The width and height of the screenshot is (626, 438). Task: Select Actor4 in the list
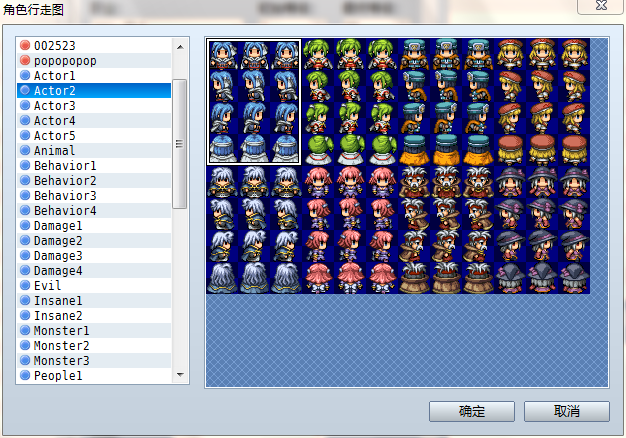tap(94, 121)
